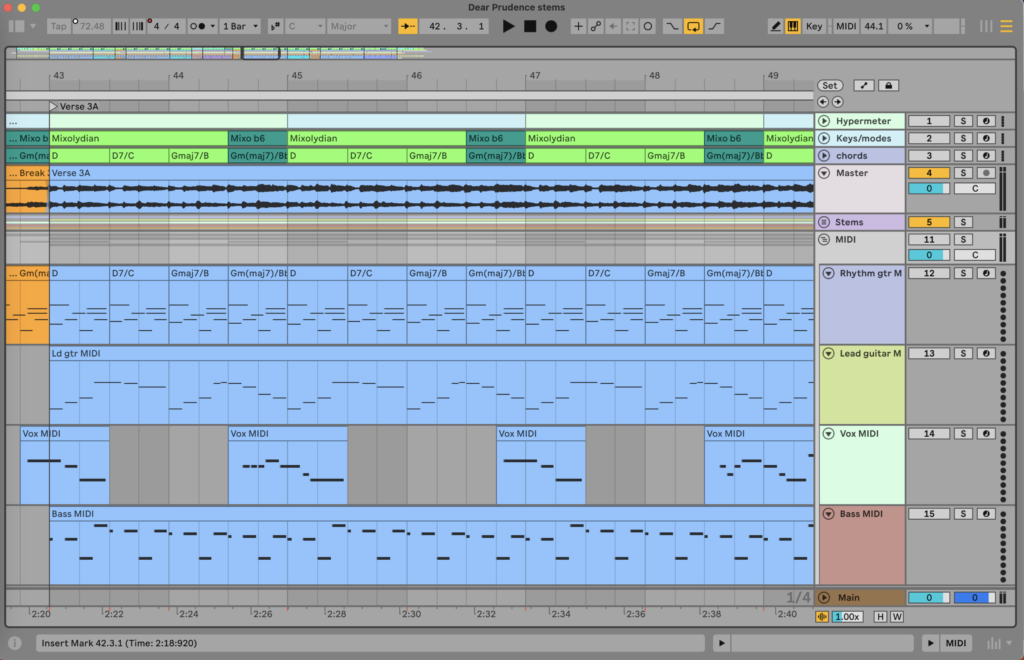Image resolution: width=1024 pixels, height=660 pixels.
Task: Toggle MIDI Arrangement Overdub plus icon
Action: click(578, 26)
